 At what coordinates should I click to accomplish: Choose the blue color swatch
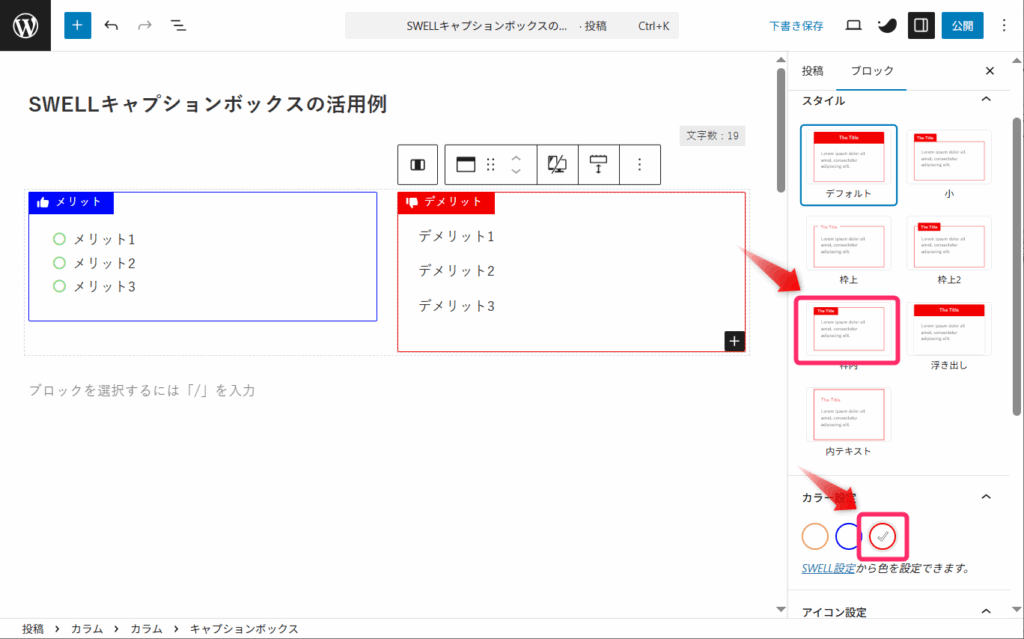point(848,536)
